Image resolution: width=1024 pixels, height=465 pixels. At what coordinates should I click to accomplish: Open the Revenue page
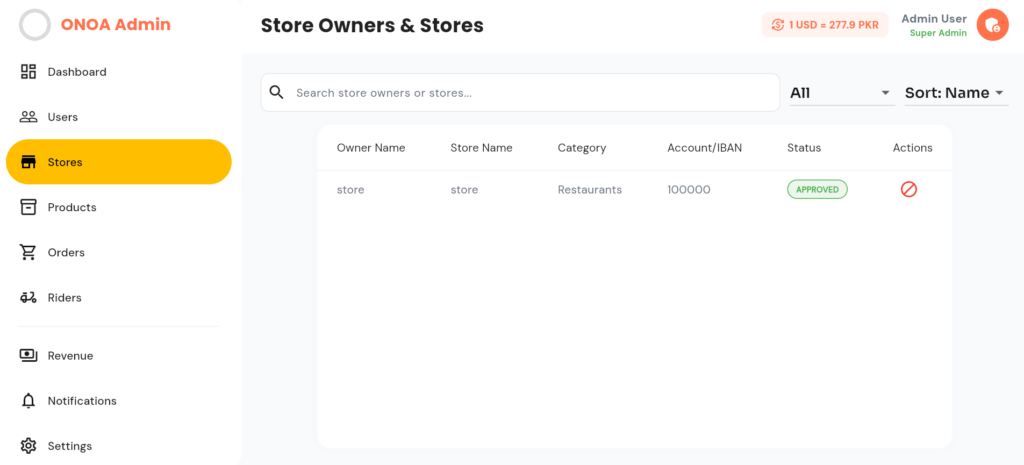119,355
